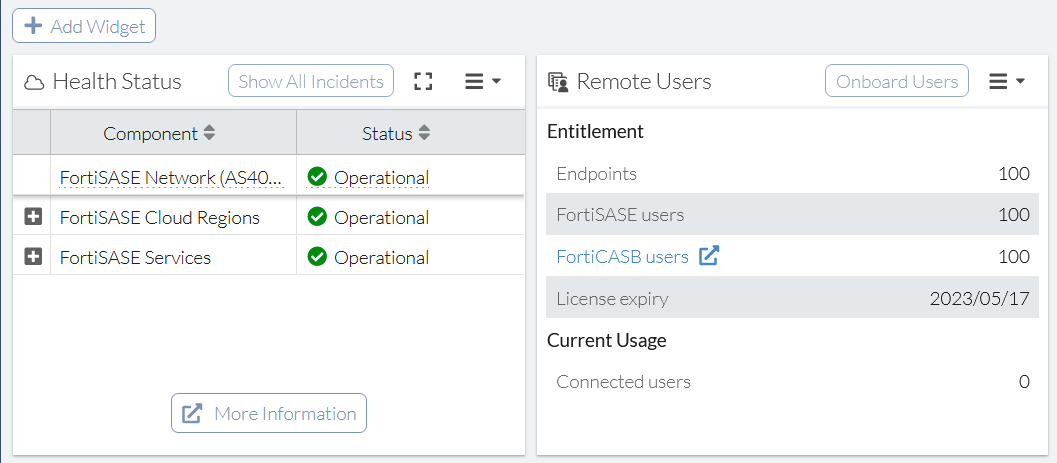Open the Health Status widget menu
The image size is (1057, 463).
click(483, 82)
